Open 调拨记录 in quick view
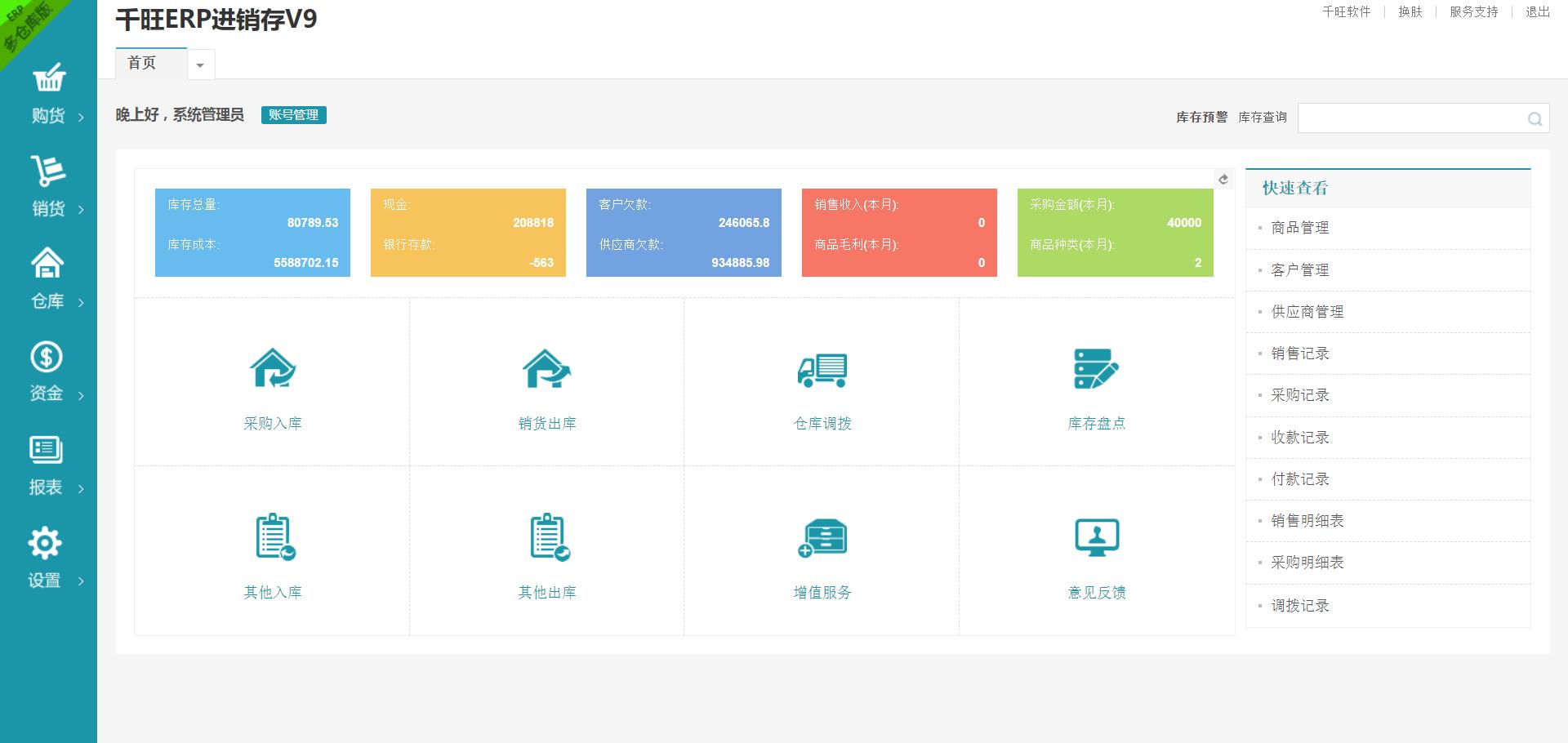Screen dimensions: 1568x743 [1300, 605]
